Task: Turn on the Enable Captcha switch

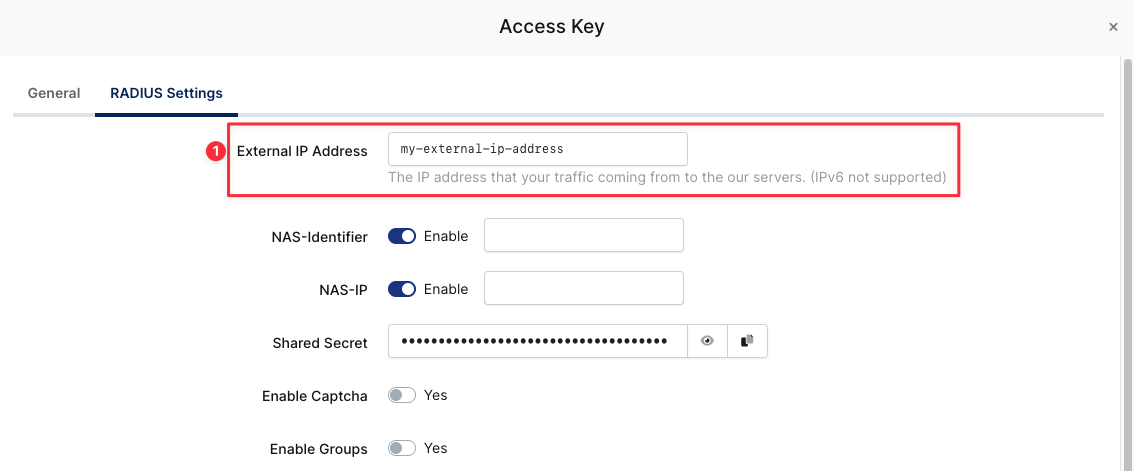Action: coord(402,395)
